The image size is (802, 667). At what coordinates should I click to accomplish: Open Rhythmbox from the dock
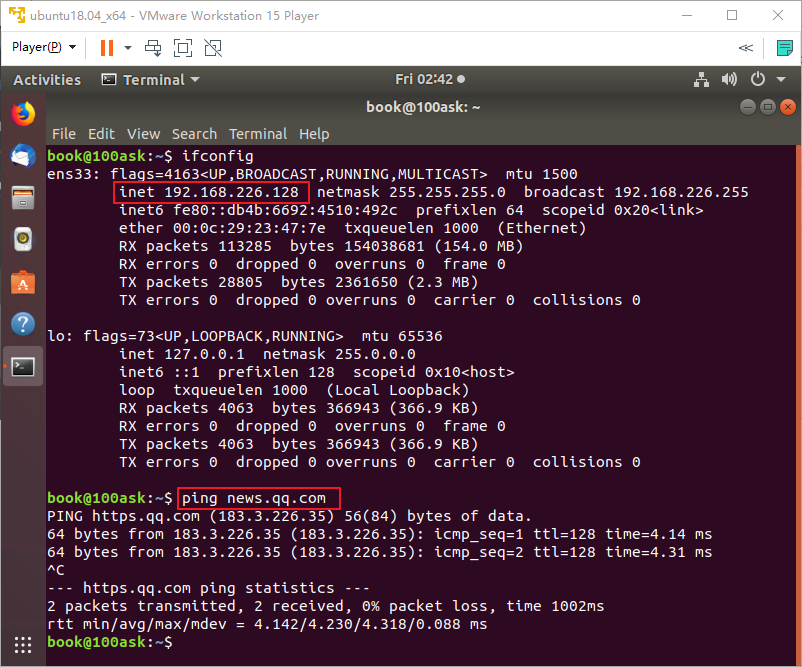[x=23, y=239]
